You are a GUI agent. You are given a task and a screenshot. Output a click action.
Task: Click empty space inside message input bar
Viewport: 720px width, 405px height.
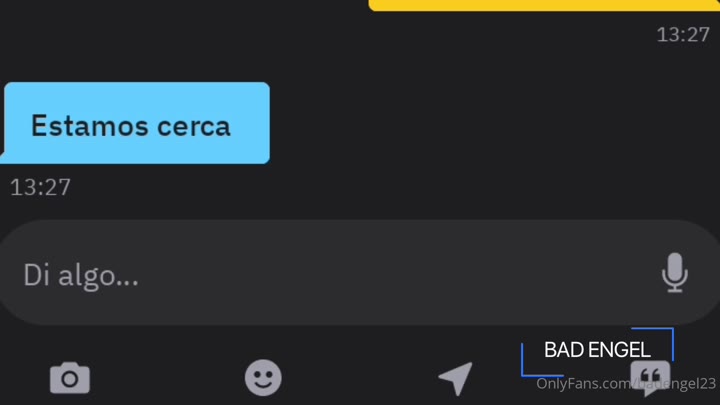pyautogui.click(x=390, y=273)
